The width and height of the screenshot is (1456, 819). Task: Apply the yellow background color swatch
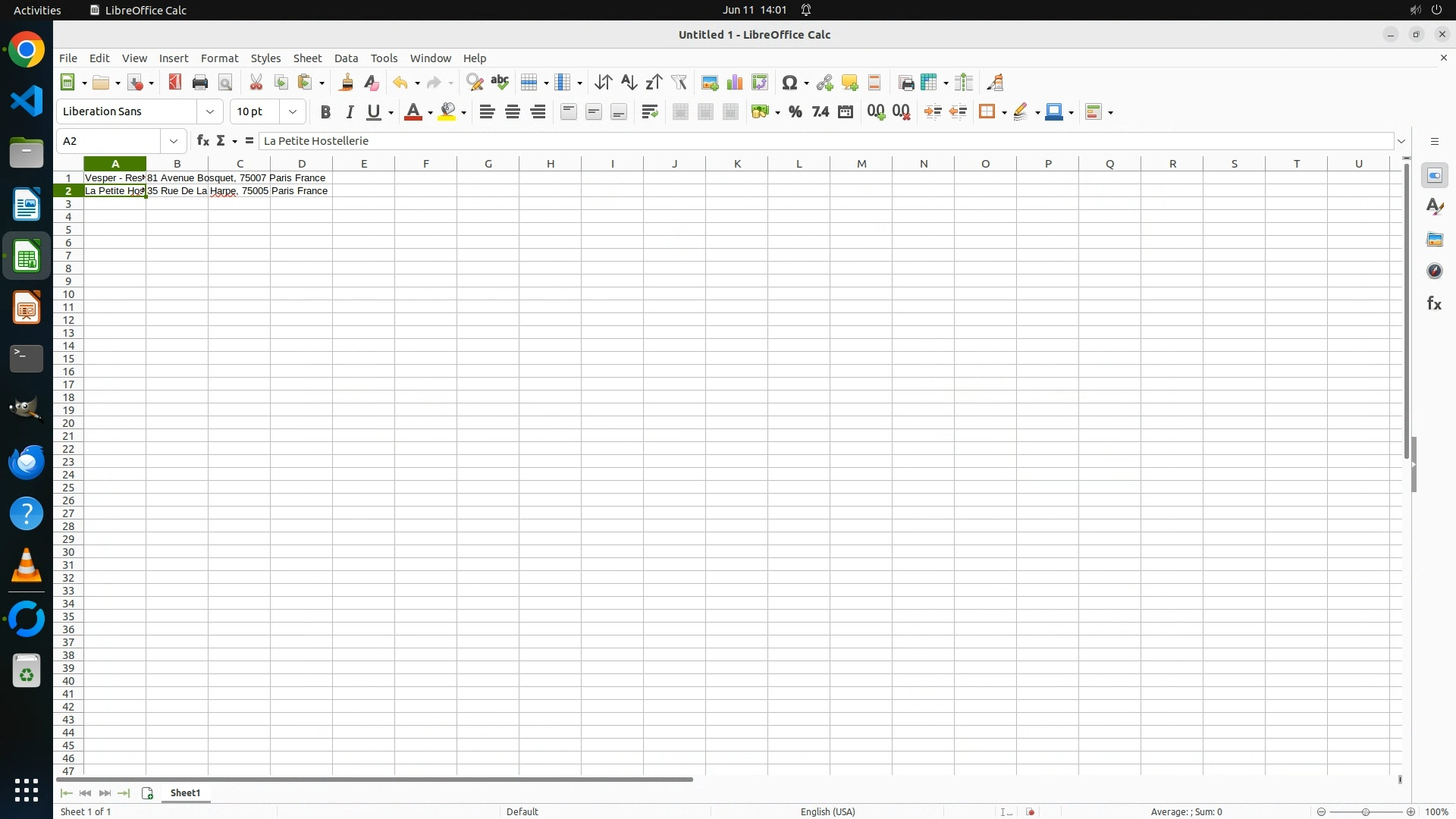pos(447,112)
